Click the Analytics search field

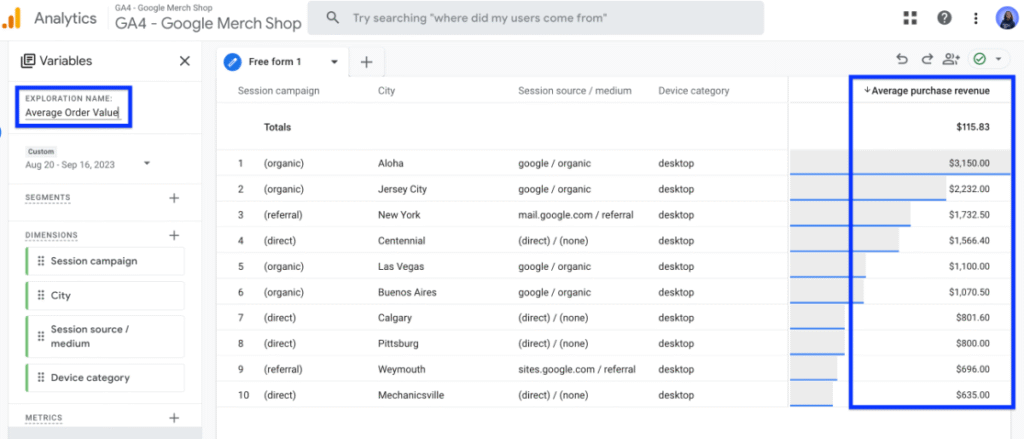[536, 18]
